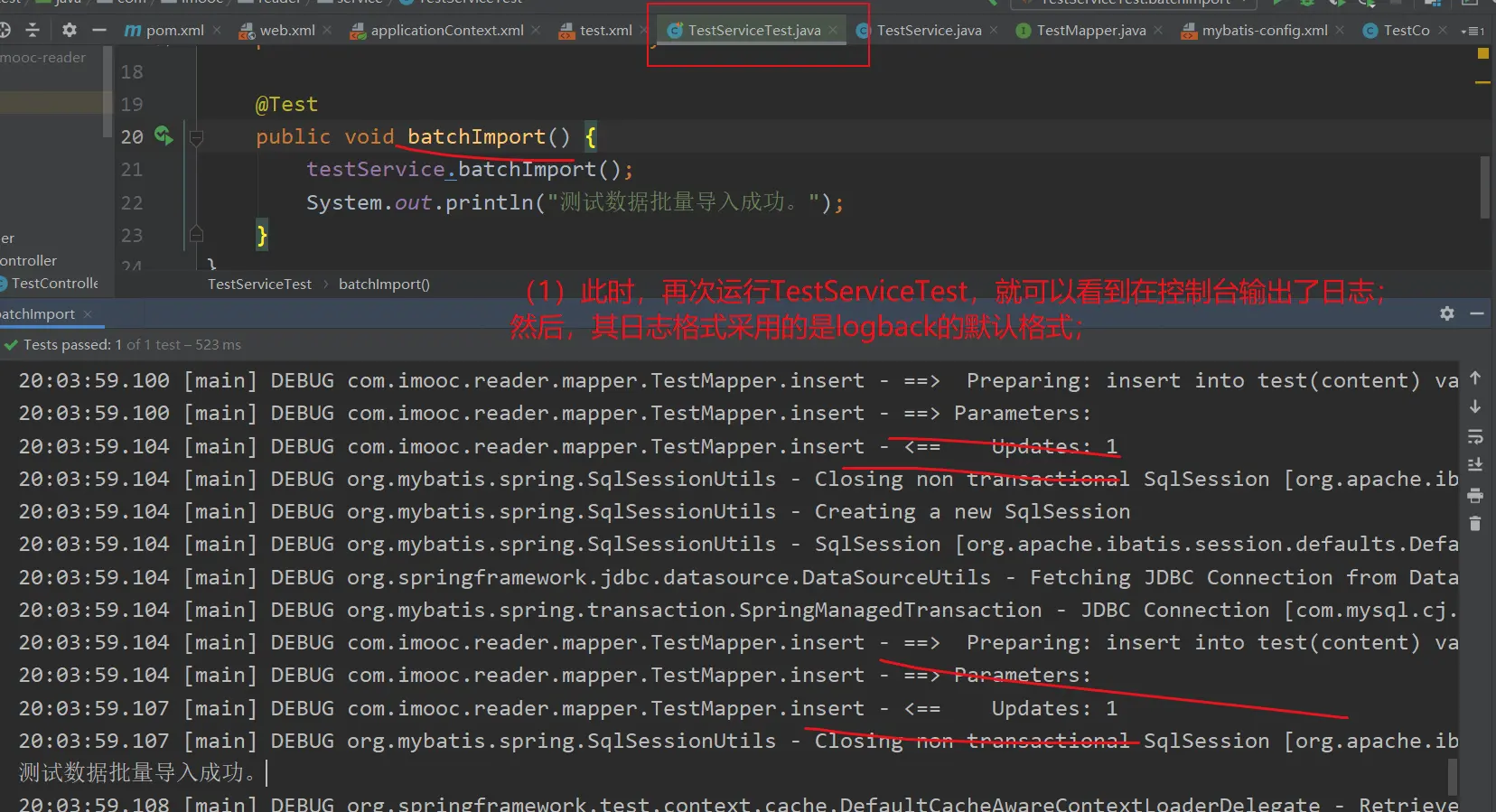Click the soft-wrap icon in console toolbar

point(1475,437)
